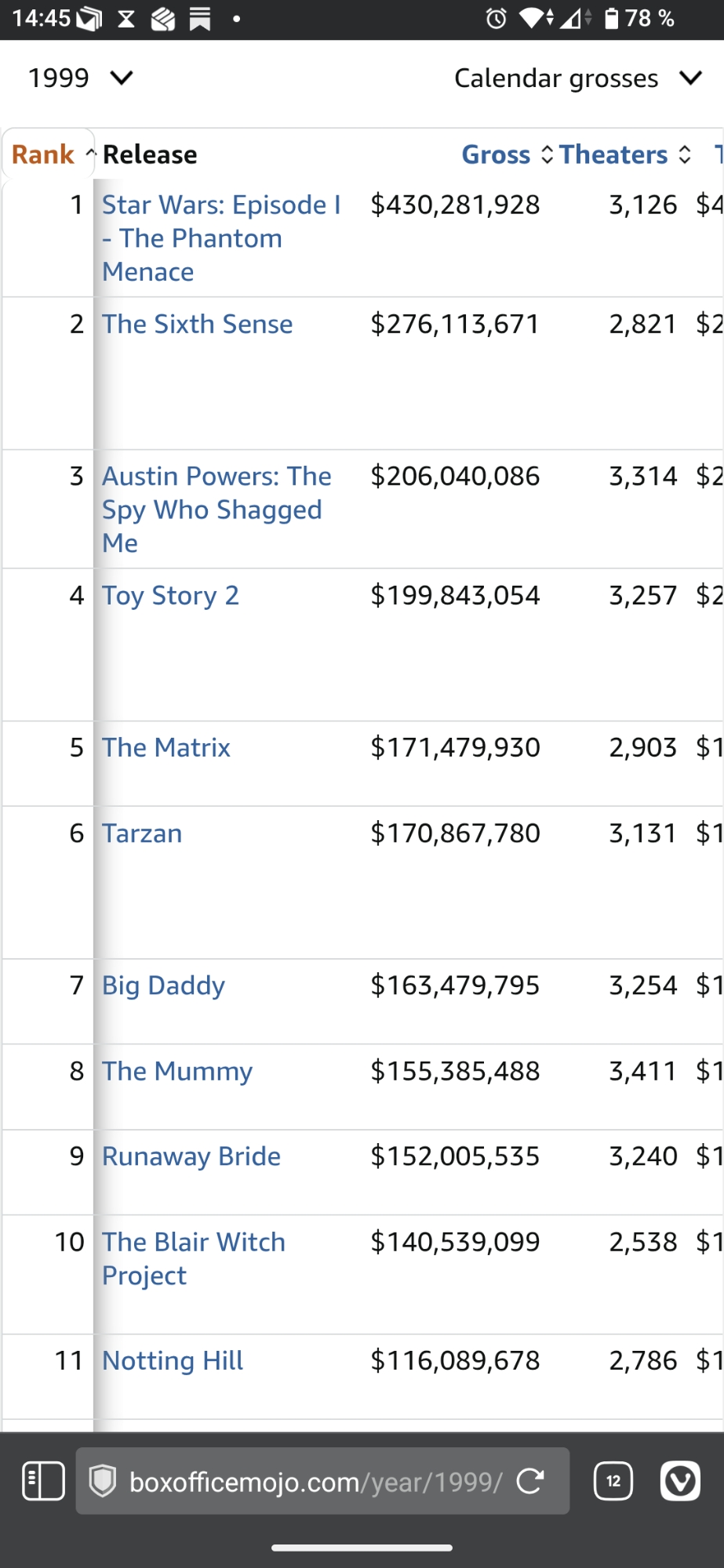Open The Matrix movie link
This screenshot has width=724, height=1568.
[x=166, y=747]
